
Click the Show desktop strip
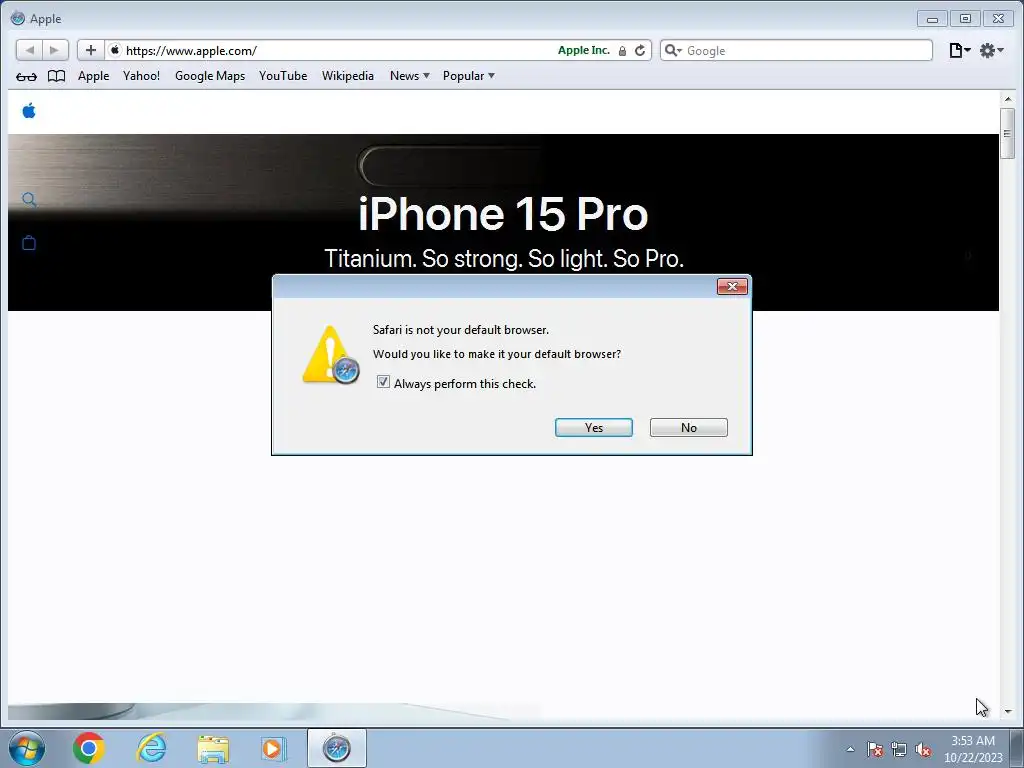point(1017,748)
